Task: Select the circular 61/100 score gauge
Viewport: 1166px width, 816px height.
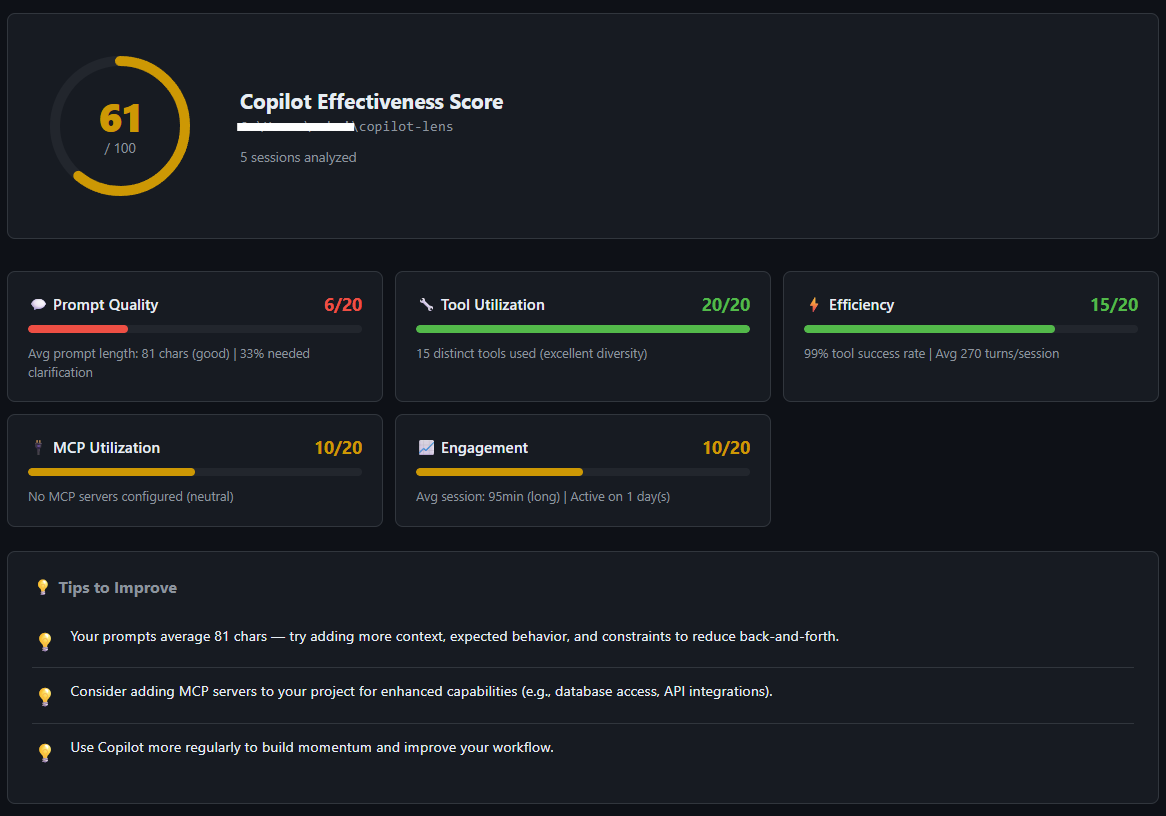Action: (x=120, y=124)
